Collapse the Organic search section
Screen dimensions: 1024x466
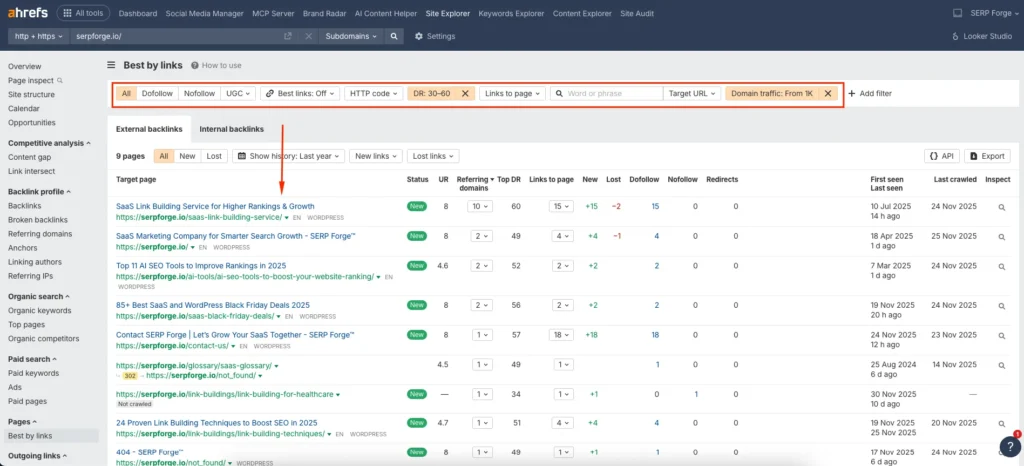point(40,296)
